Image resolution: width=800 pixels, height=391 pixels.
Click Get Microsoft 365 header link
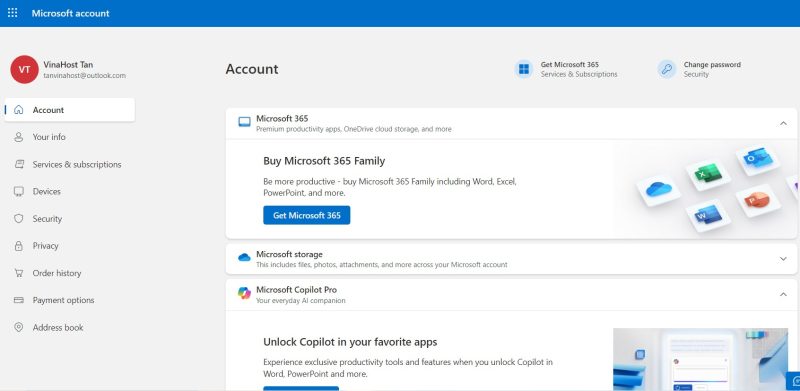[566, 69]
